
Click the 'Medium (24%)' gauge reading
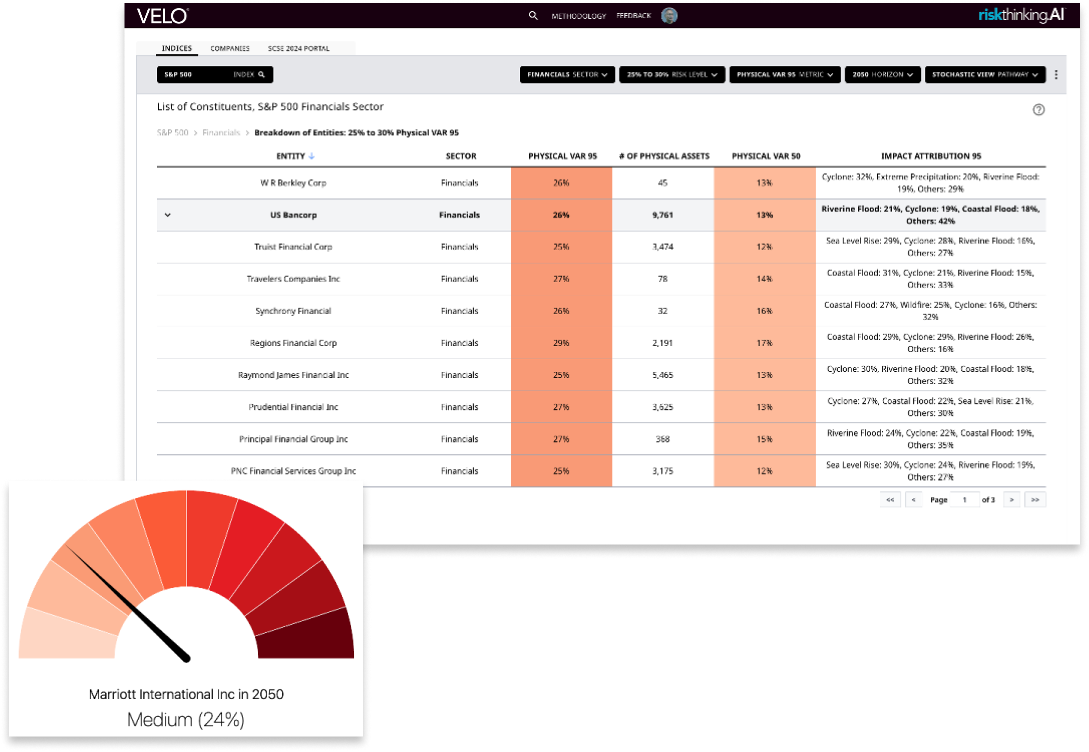[x=186, y=720]
